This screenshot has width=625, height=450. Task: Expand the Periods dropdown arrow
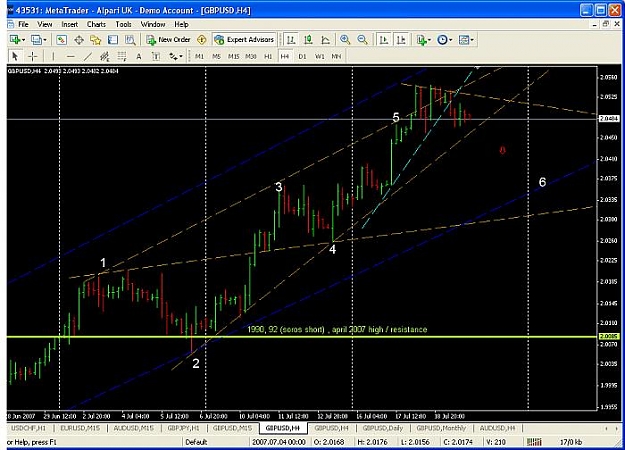point(450,39)
